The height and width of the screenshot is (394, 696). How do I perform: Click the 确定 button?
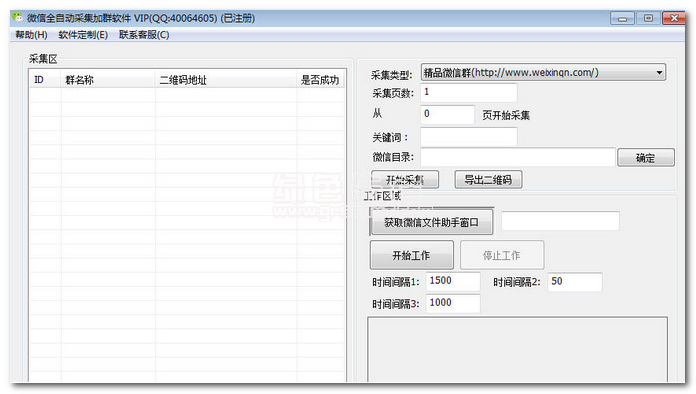(646, 158)
